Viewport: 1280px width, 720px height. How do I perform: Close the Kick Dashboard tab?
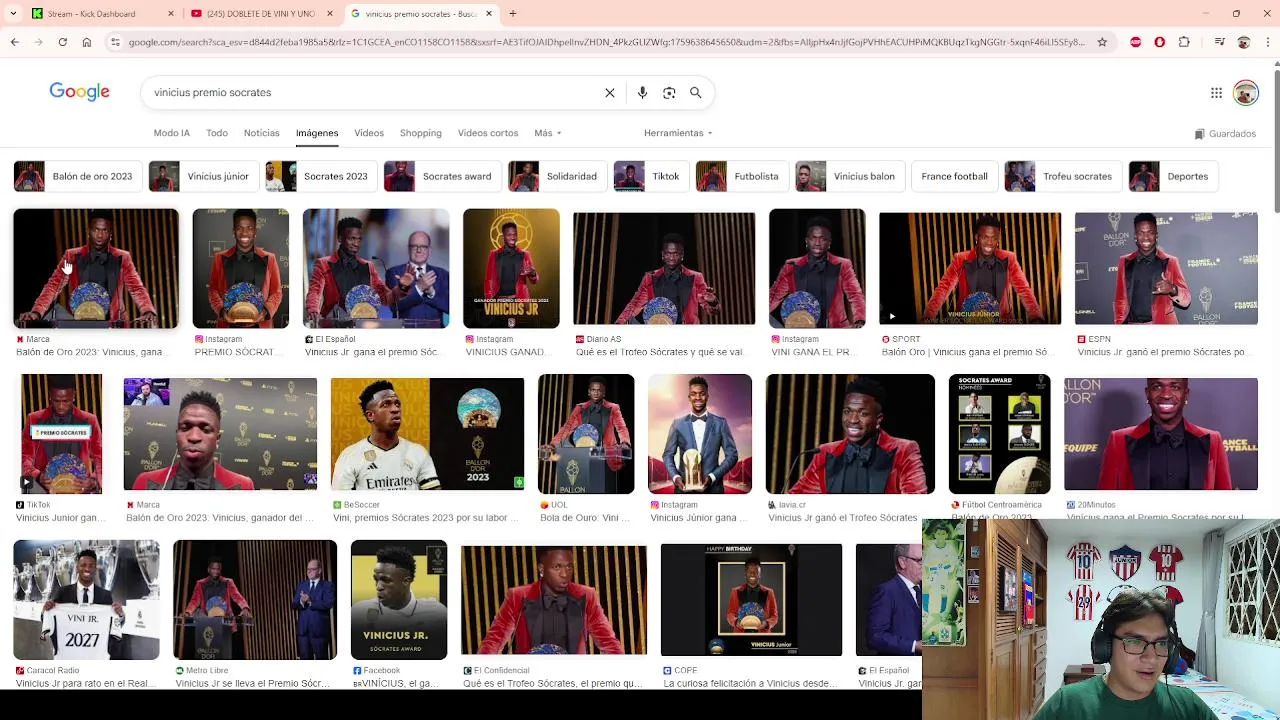[170, 14]
